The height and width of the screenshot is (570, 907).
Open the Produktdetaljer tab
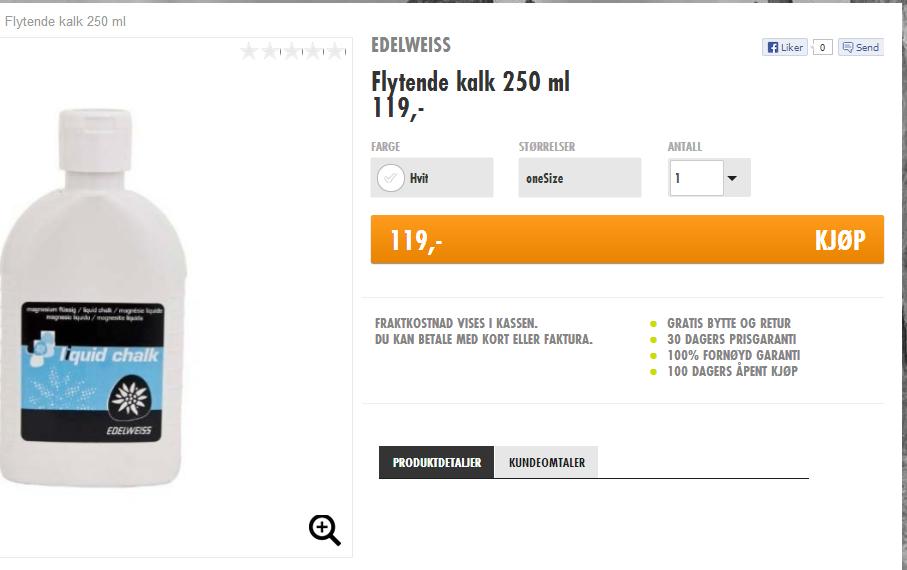click(x=437, y=462)
